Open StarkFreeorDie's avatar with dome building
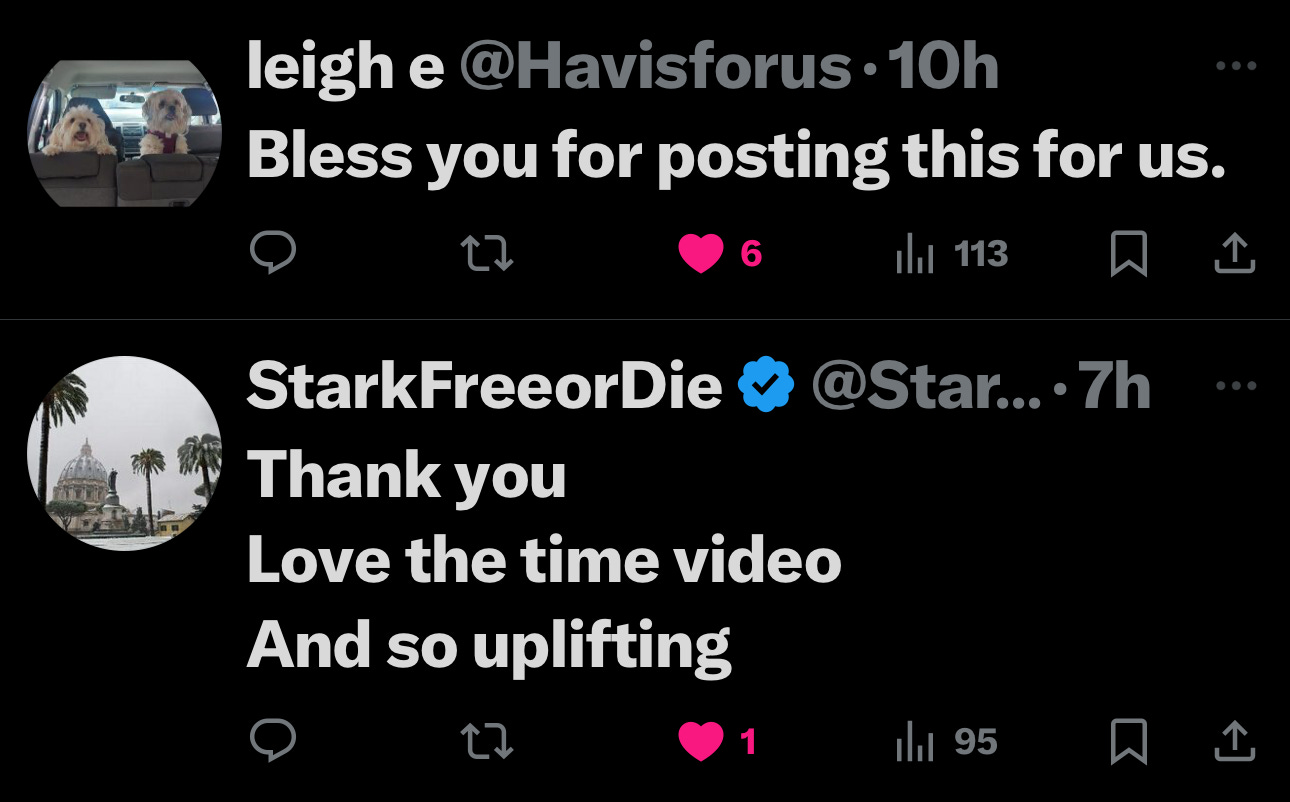Viewport: 1290px width, 802px height. click(124, 453)
